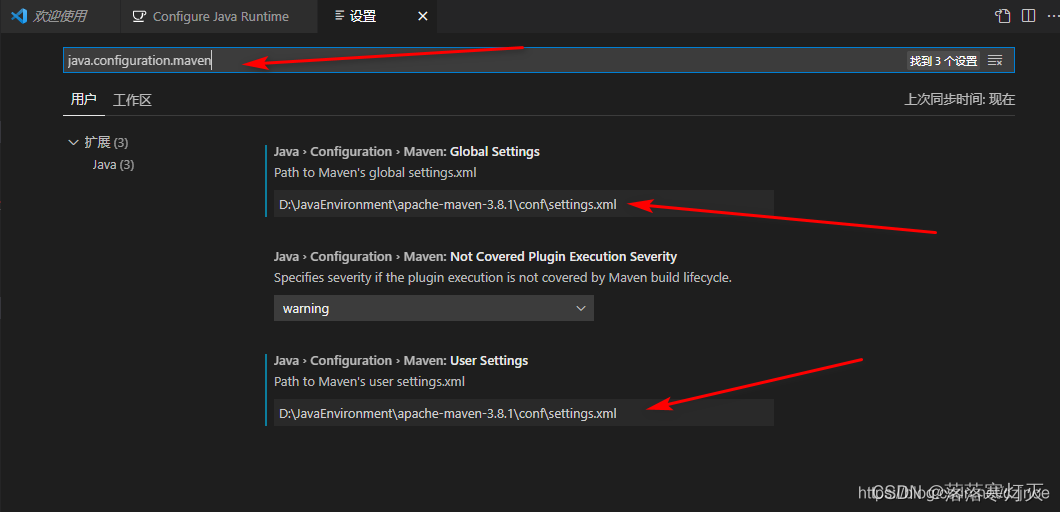The height and width of the screenshot is (512, 1060).
Task: Click the 上次同步时间: 现在 sync status
Action: (960, 100)
